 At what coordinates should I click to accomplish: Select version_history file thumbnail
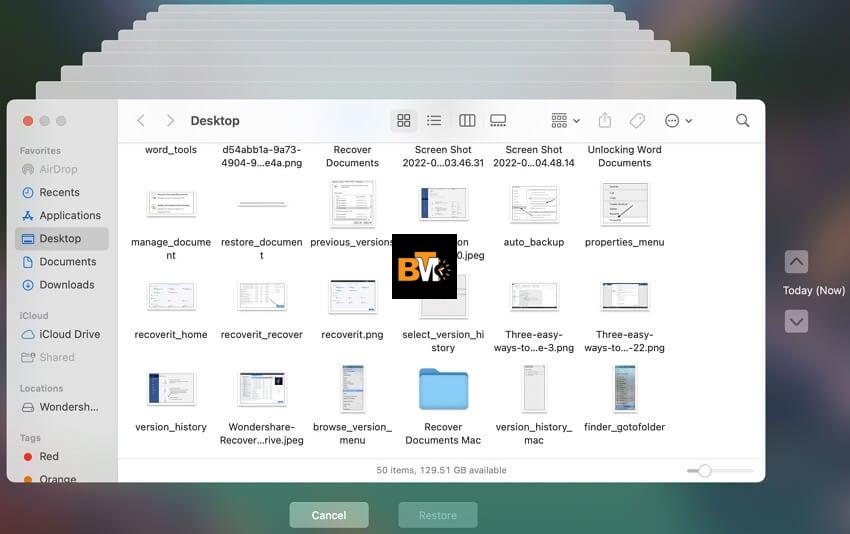pyautogui.click(x=171, y=389)
